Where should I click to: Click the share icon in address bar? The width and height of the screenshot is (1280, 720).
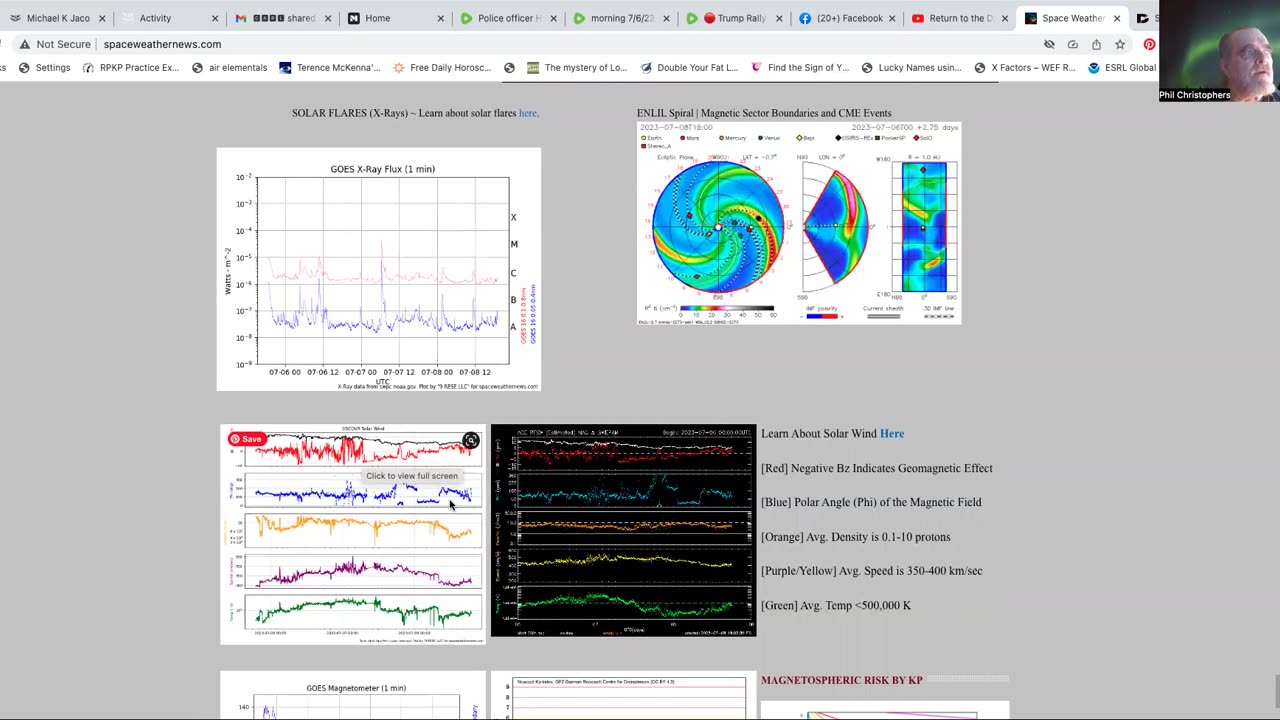1096,44
